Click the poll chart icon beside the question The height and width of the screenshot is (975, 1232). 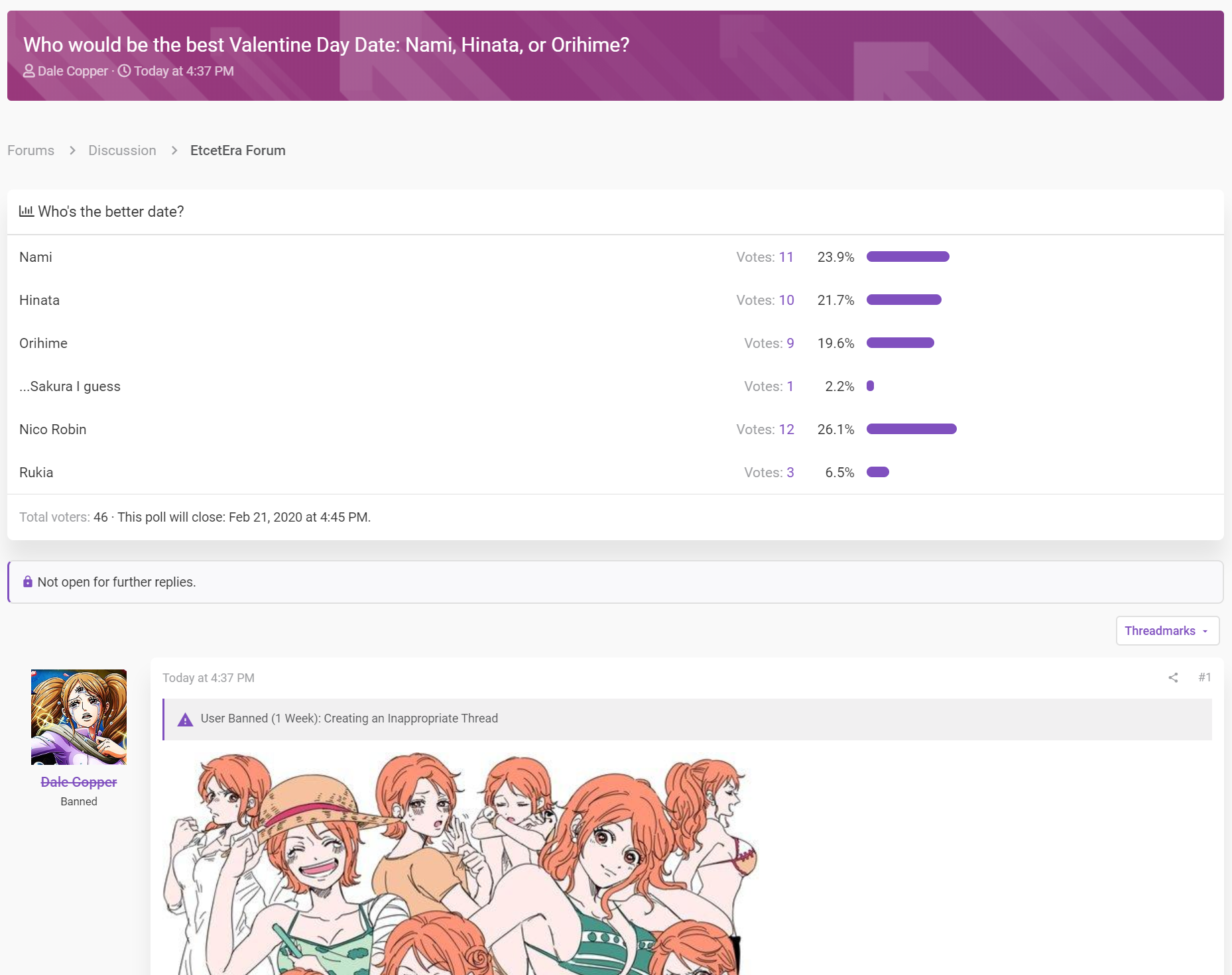[27, 211]
